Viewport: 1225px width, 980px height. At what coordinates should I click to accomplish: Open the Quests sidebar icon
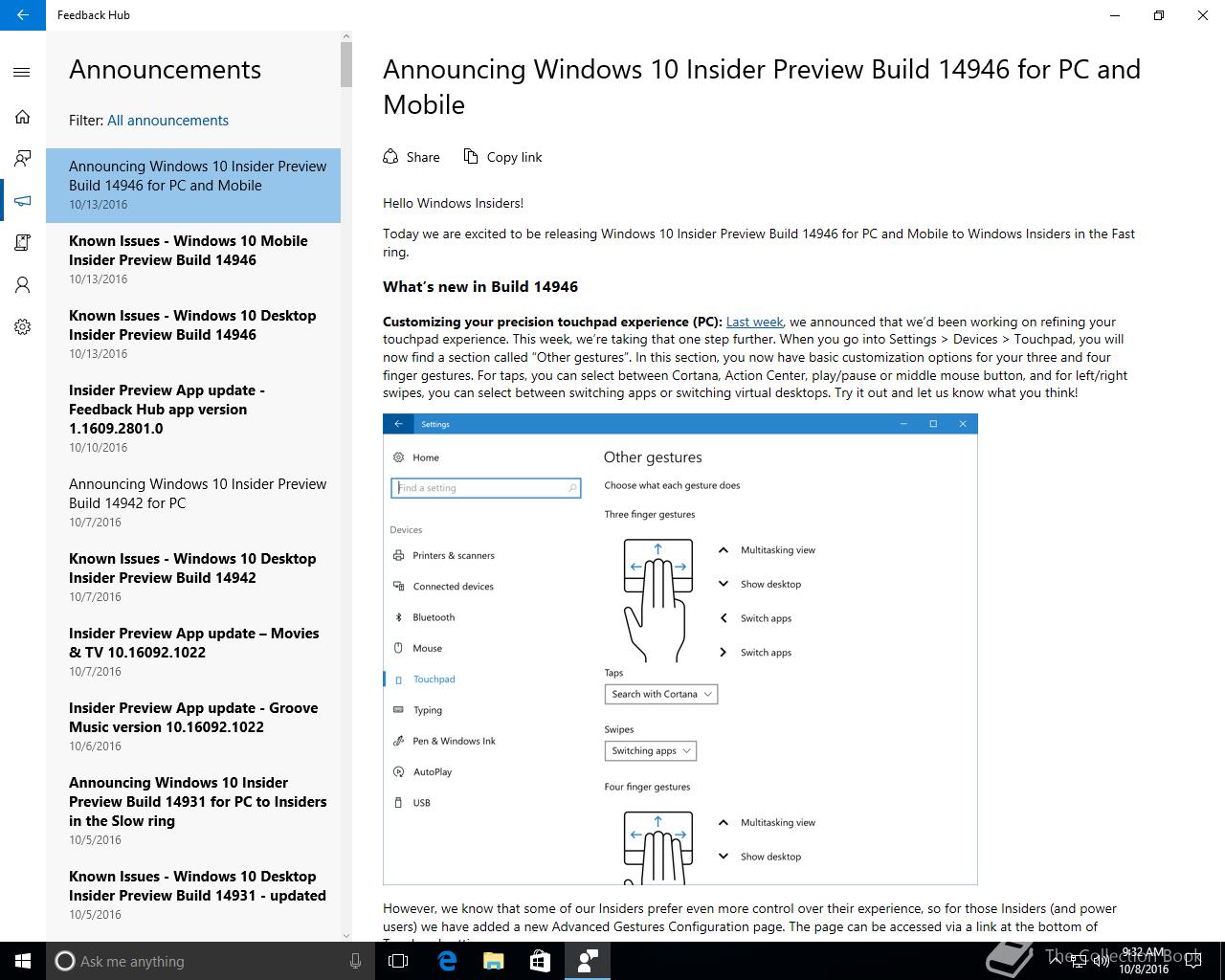coord(22,243)
